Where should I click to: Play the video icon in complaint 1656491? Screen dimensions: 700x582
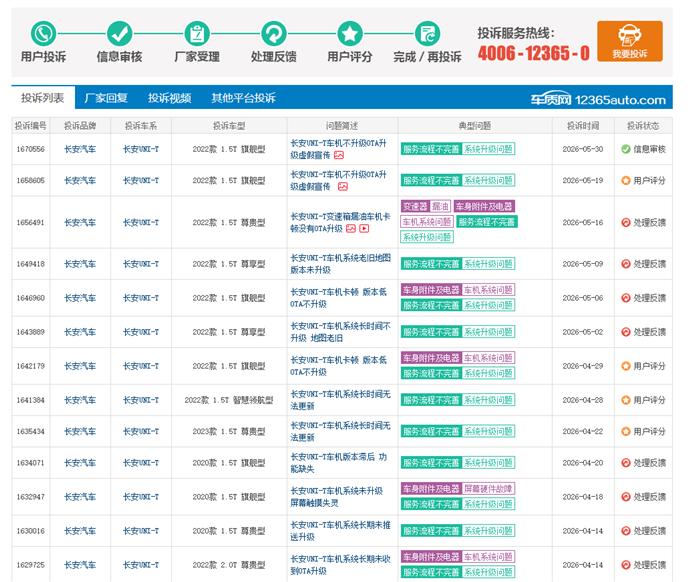(364, 229)
